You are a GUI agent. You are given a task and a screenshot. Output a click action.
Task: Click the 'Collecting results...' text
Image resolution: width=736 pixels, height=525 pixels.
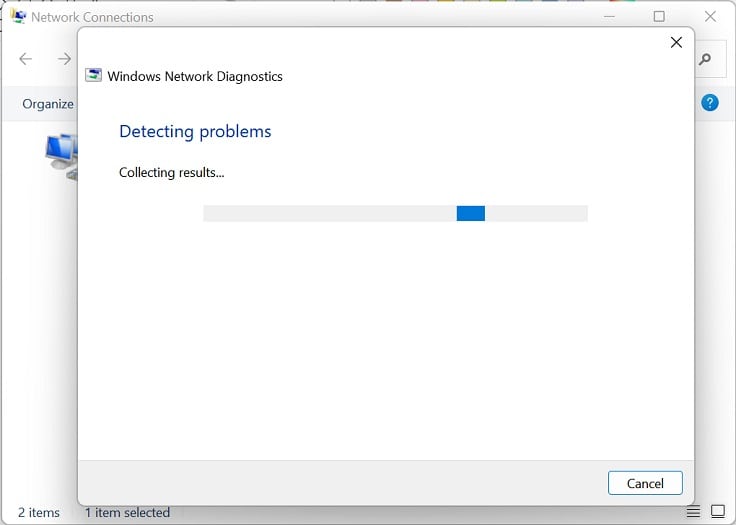(172, 172)
